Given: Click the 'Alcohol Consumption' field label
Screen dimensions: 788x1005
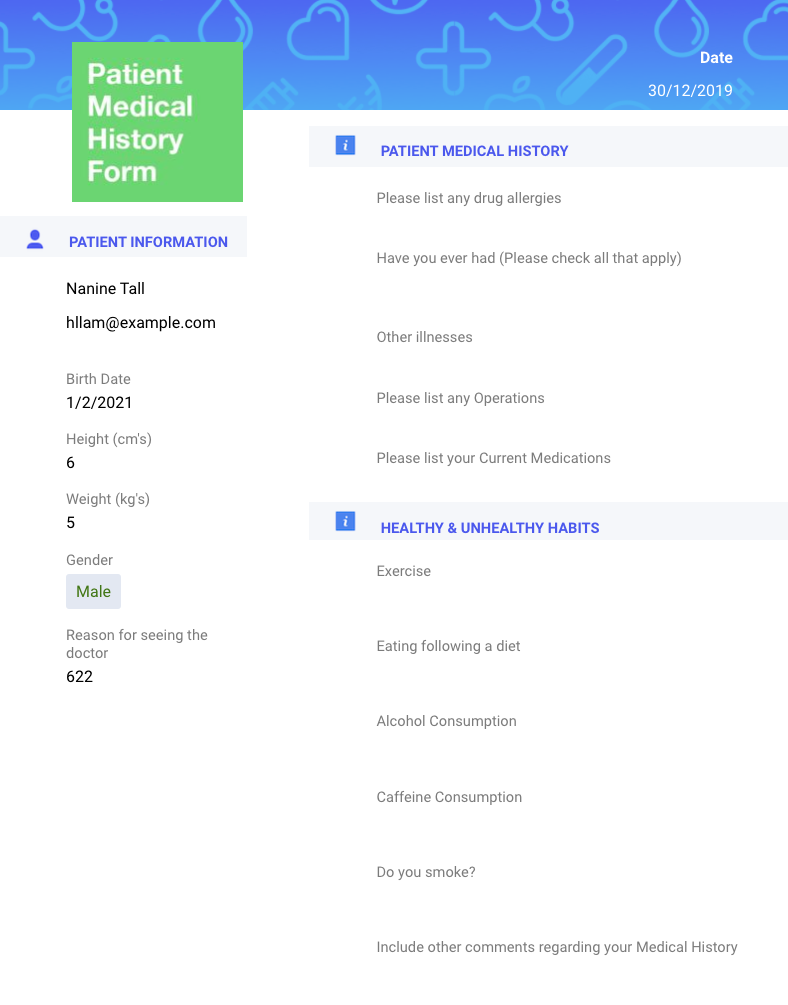Looking at the screenshot, I should pos(446,721).
